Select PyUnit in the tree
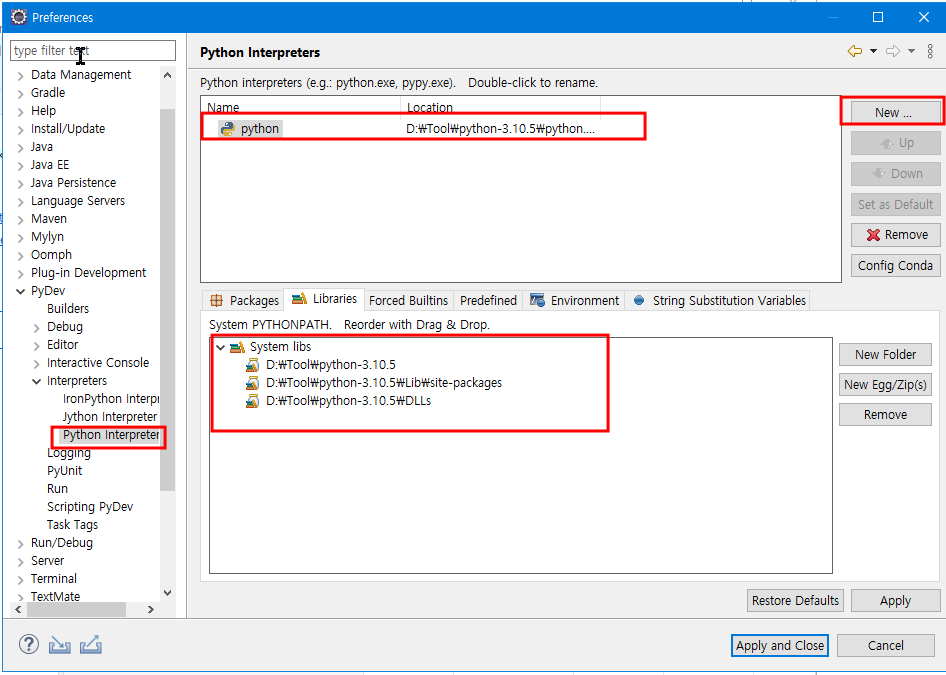The height and width of the screenshot is (675, 946). 65,471
